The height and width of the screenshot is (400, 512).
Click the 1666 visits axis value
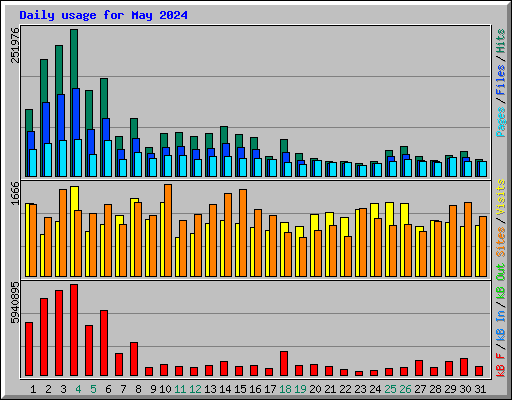15,193
